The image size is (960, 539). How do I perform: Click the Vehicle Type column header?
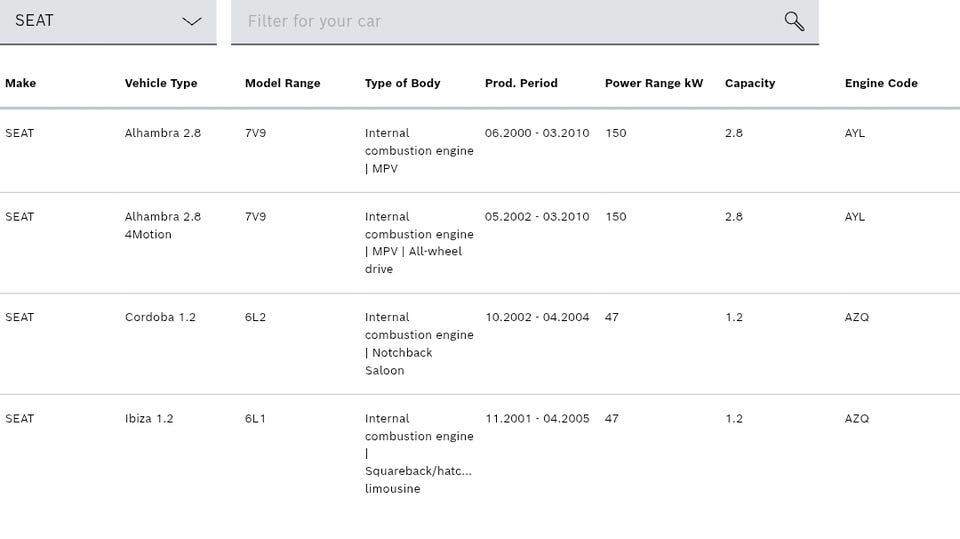pyautogui.click(x=161, y=83)
